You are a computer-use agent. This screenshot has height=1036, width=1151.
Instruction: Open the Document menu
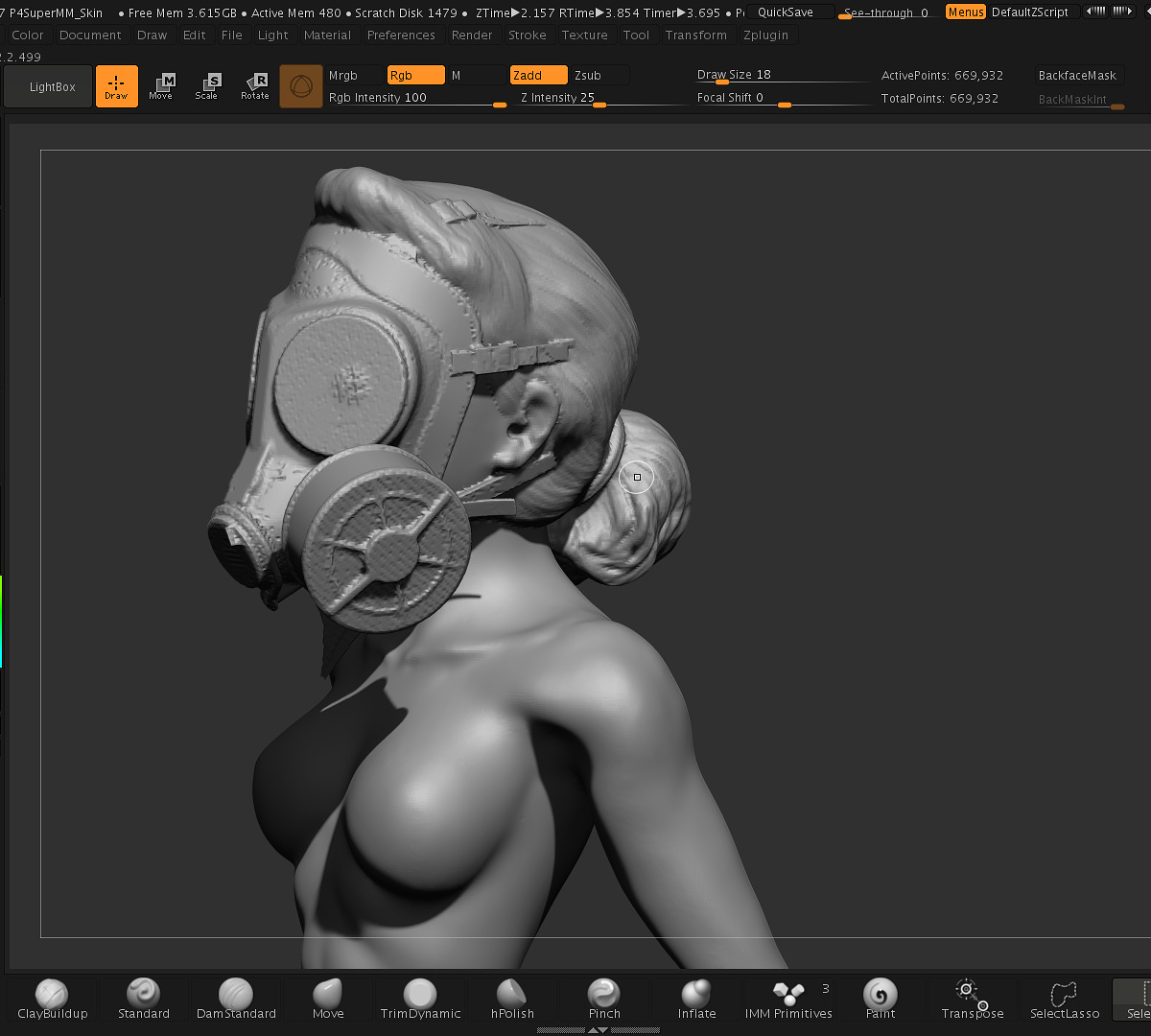90,35
